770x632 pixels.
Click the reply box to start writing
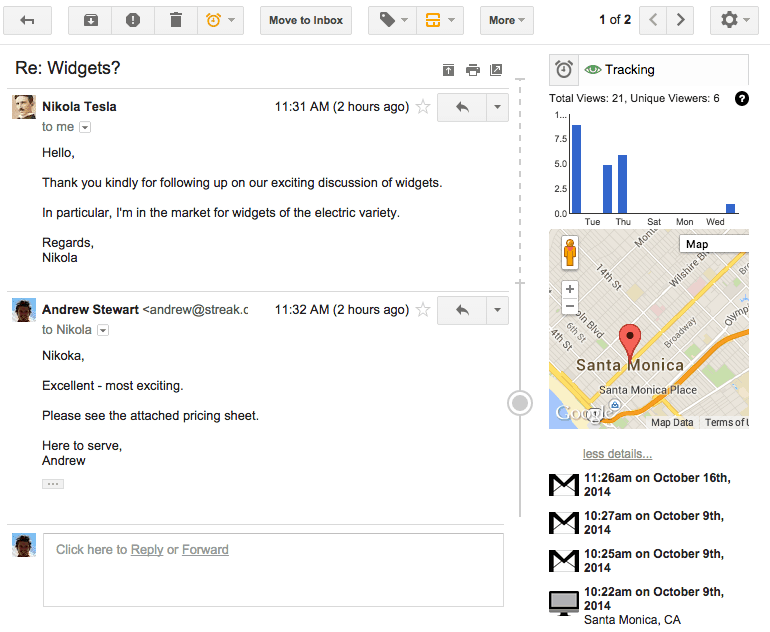(x=272, y=570)
